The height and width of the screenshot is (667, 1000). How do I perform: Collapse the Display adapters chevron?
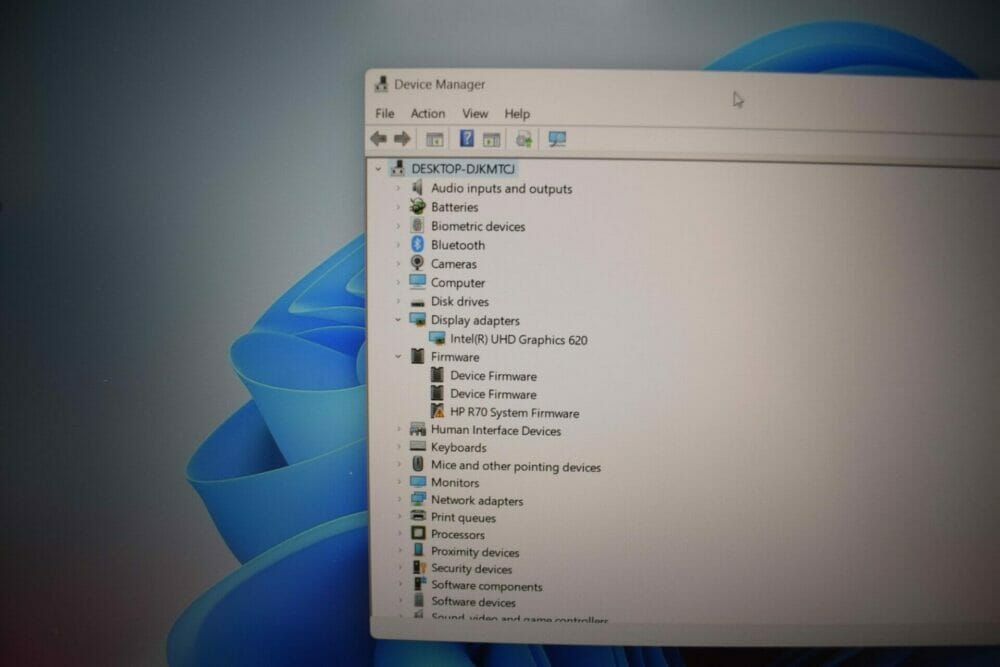[x=397, y=319]
